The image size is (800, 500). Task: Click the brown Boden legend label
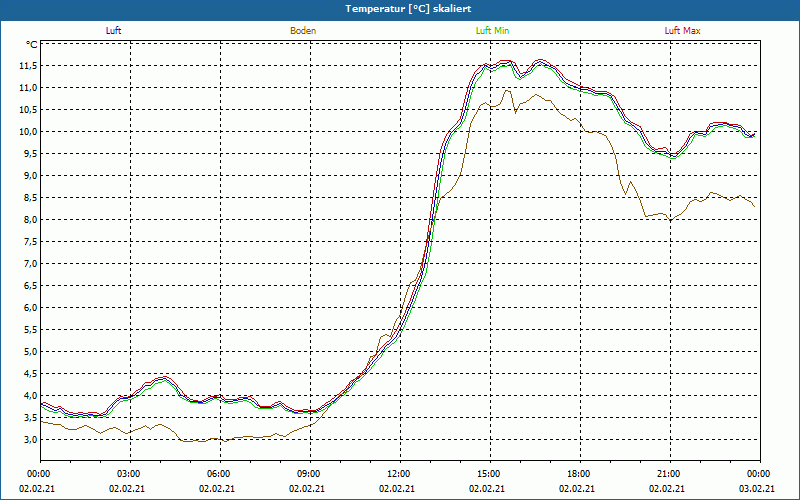[x=303, y=31]
